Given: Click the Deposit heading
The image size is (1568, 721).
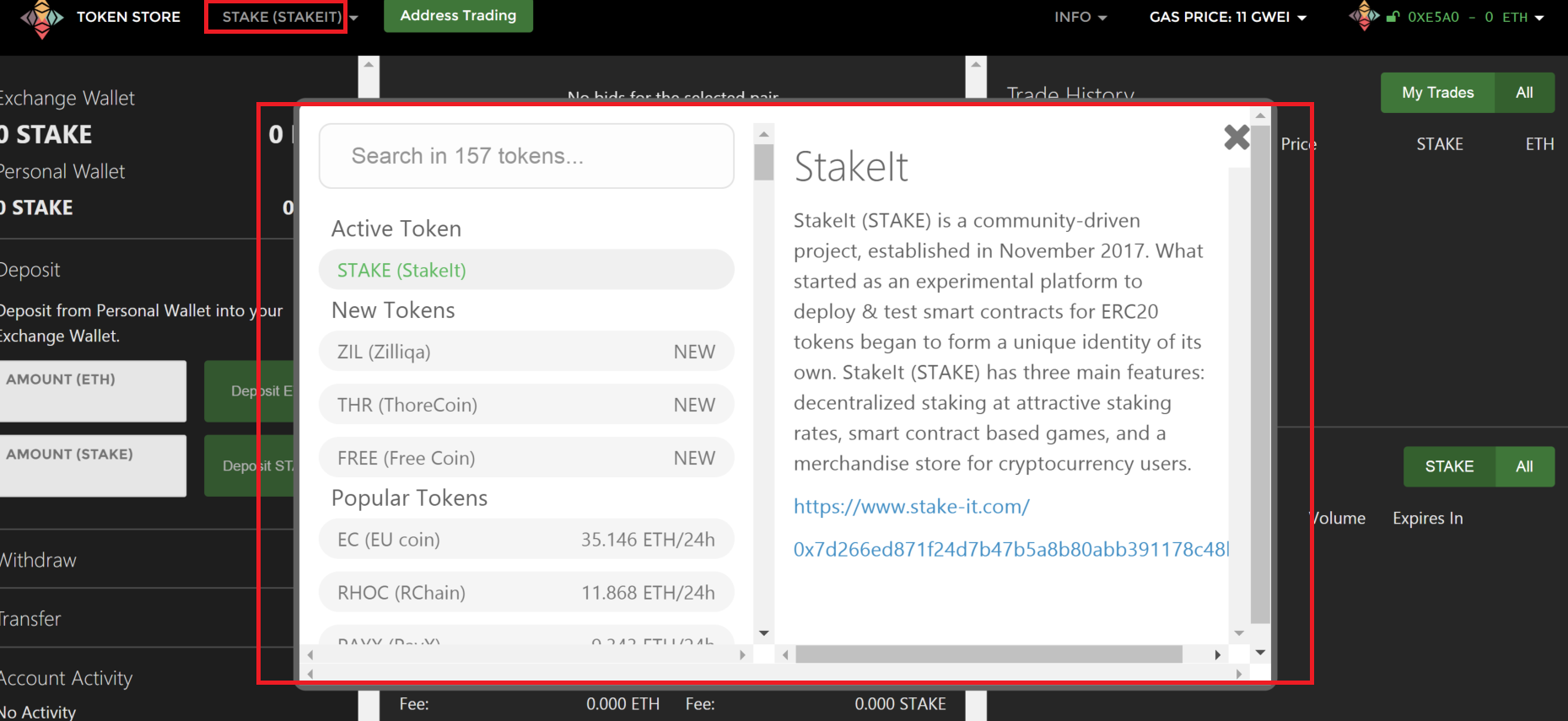Looking at the screenshot, I should coord(30,270).
